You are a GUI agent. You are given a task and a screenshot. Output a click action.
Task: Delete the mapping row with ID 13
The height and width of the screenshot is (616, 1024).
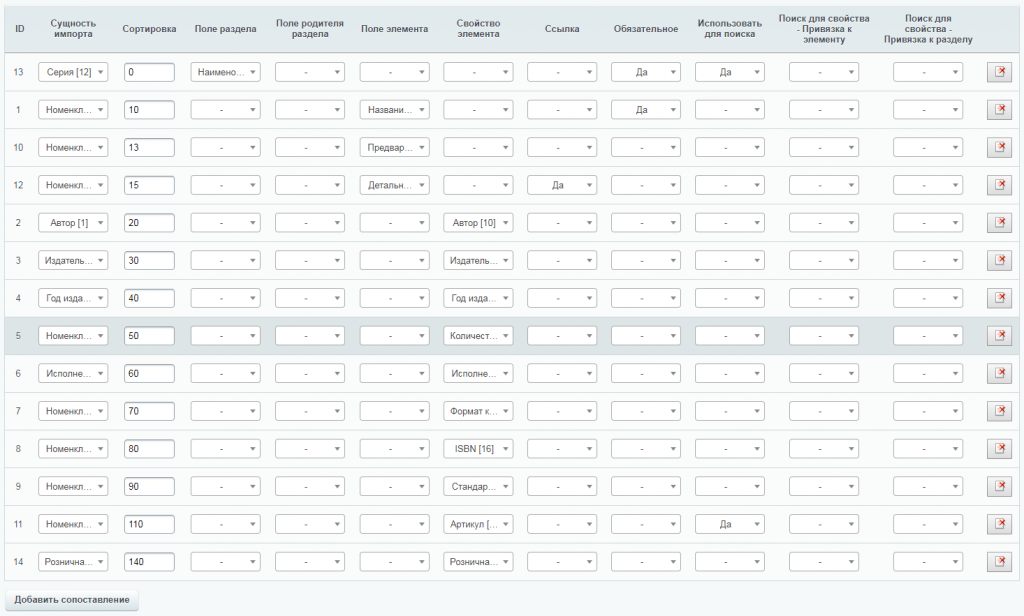click(x=999, y=72)
